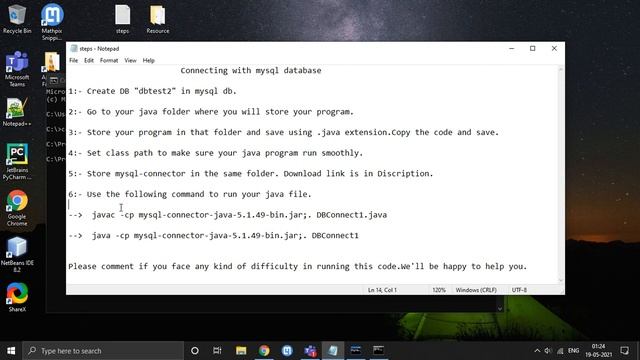Show hidden system tray icons

point(537,351)
